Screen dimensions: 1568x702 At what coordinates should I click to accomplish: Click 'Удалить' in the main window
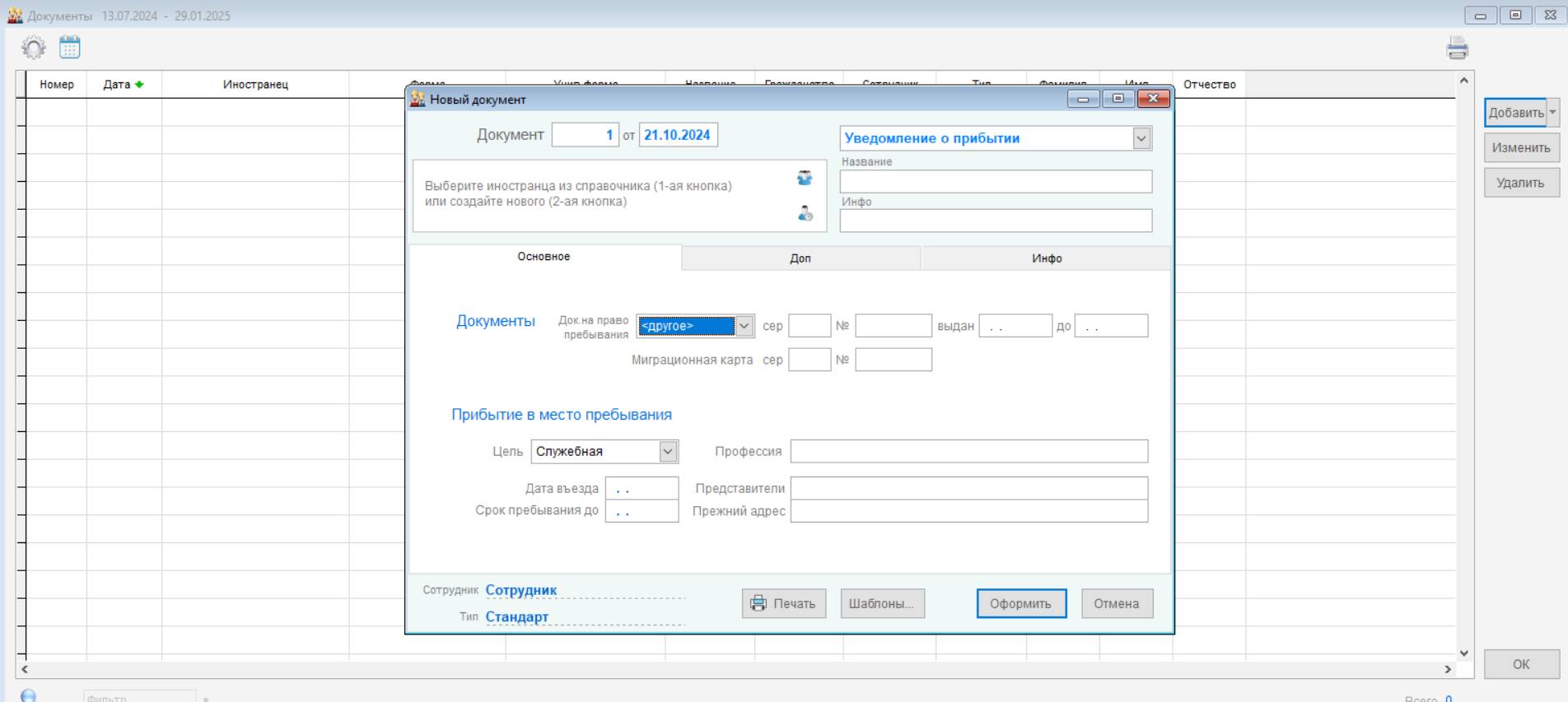(x=1521, y=183)
